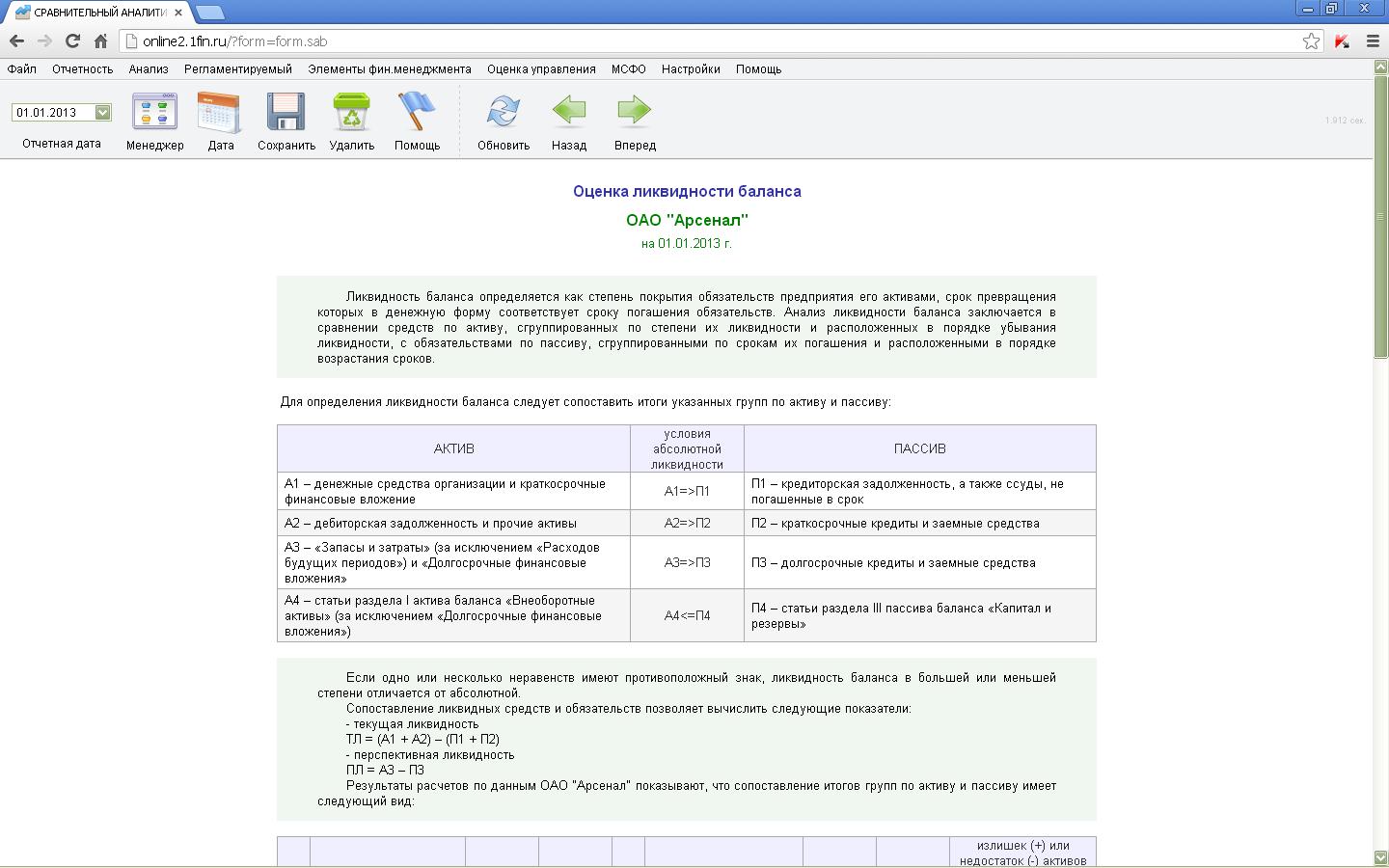Image resolution: width=1389 pixels, height=868 pixels.
Task: Click the formula ТЛ = (A1 + A2) – (П1 + П2)
Action: (x=422, y=739)
